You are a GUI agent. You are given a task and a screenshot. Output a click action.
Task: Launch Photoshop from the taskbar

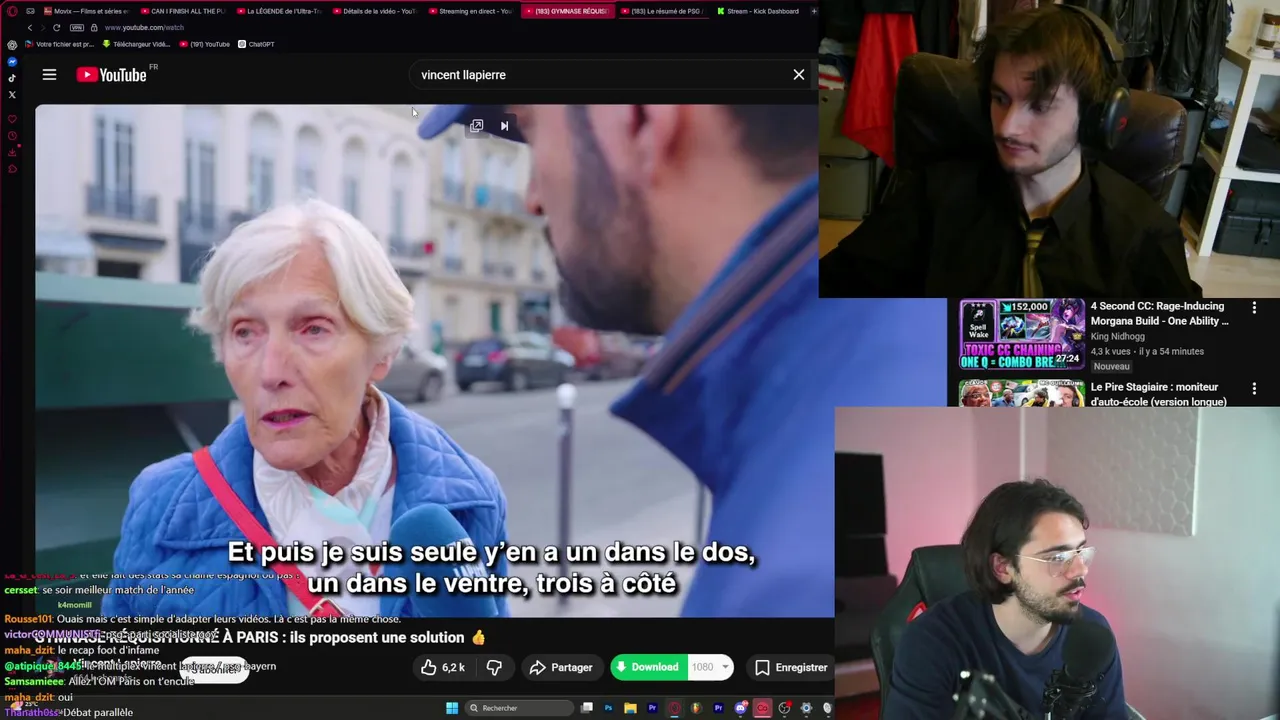[x=608, y=708]
